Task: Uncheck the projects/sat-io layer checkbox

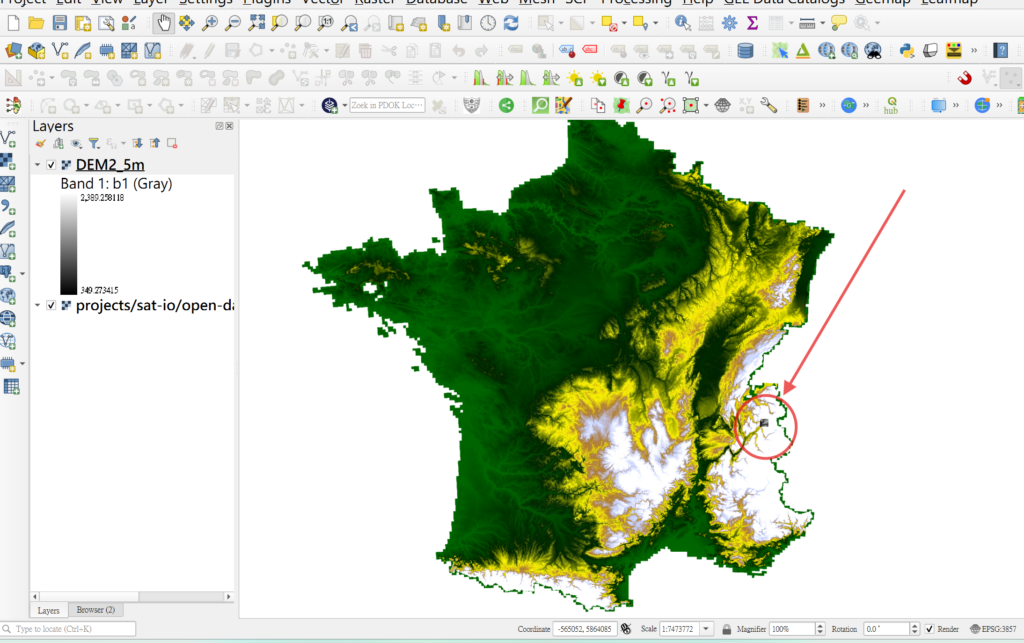Action: point(51,305)
